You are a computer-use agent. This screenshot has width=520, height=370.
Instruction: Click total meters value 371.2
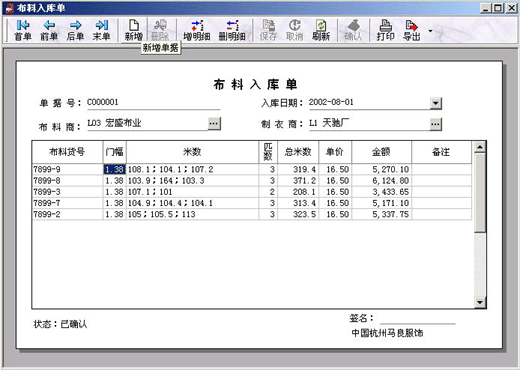[x=298, y=181]
